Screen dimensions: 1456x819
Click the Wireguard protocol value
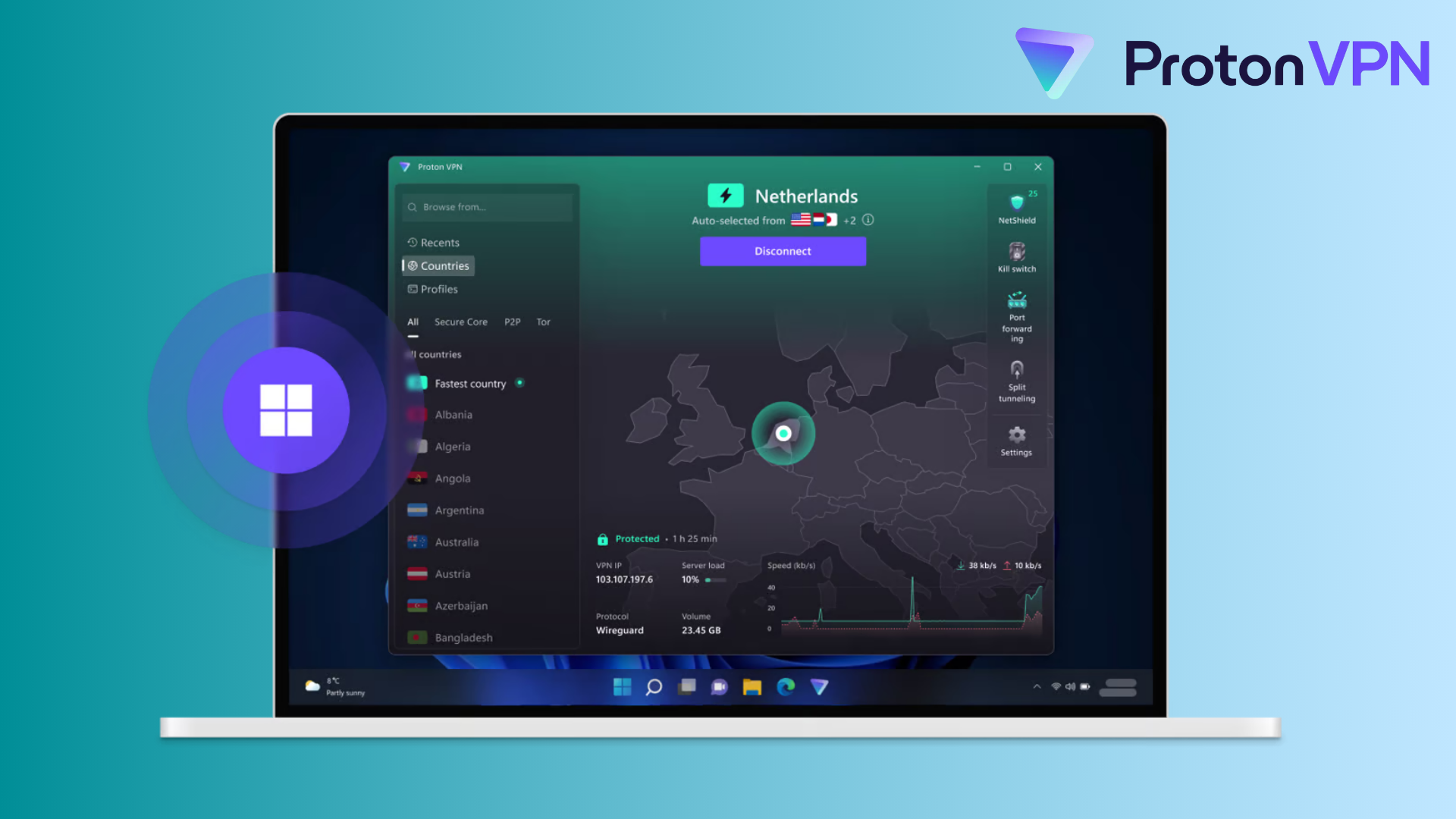(x=620, y=630)
